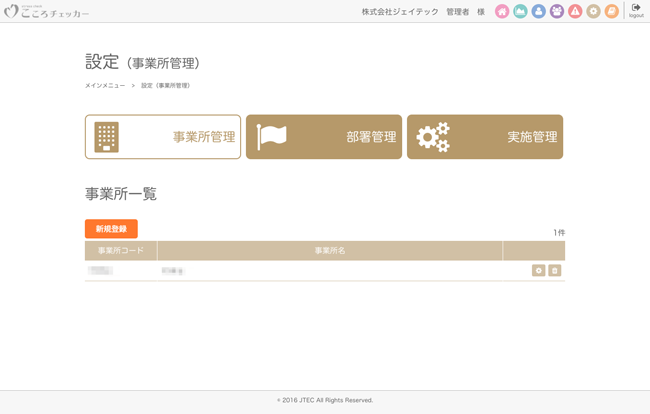This screenshot has height=414, width=650.
Task: Switch to the 実施管理 tab
Action: (x=485, y=137)
